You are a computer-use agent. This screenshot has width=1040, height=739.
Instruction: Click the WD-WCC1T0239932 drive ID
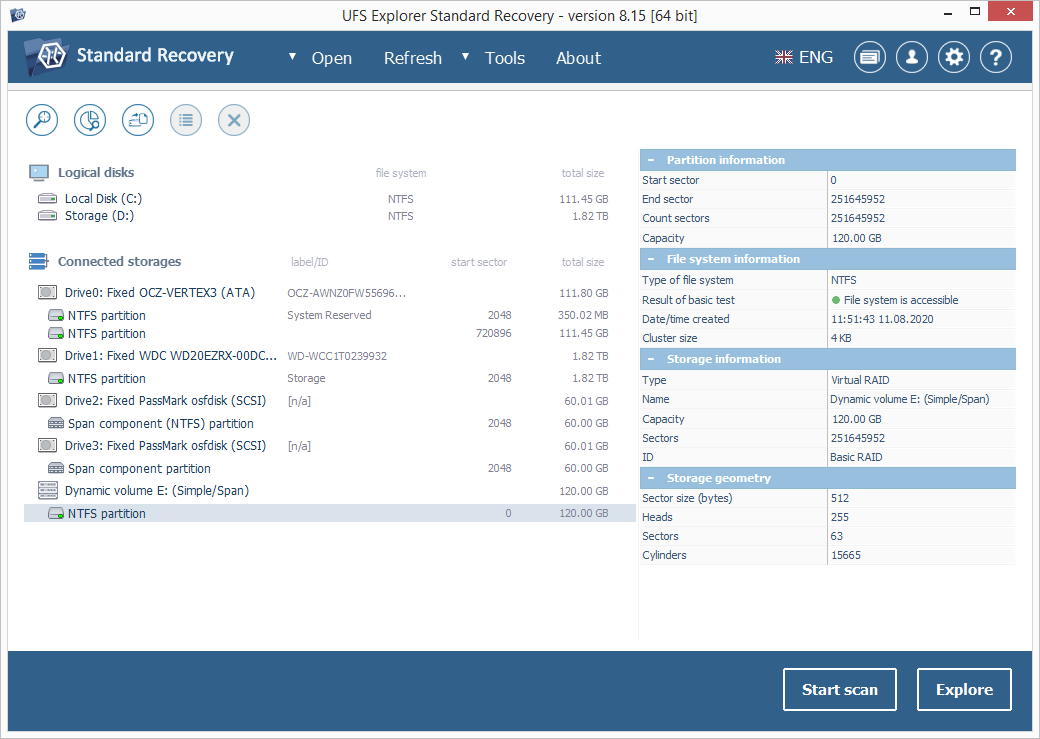pyautogui.click(x=337, y=356)
